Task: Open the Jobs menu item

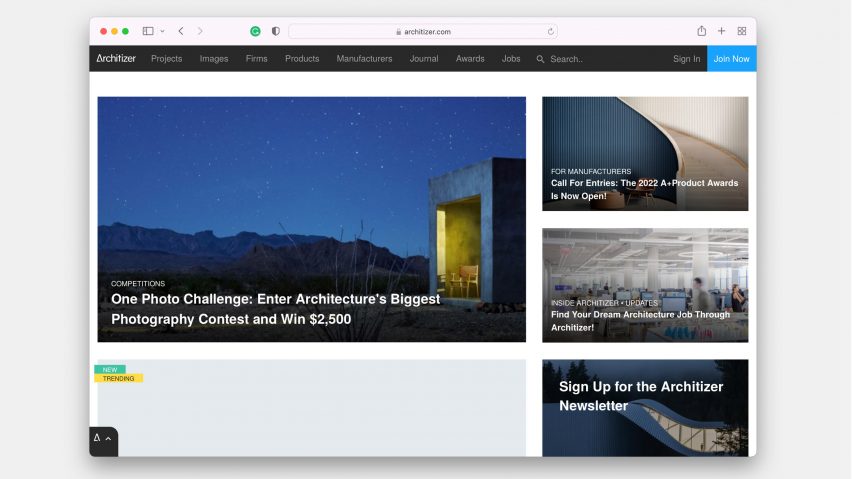Action: point(511,59)
